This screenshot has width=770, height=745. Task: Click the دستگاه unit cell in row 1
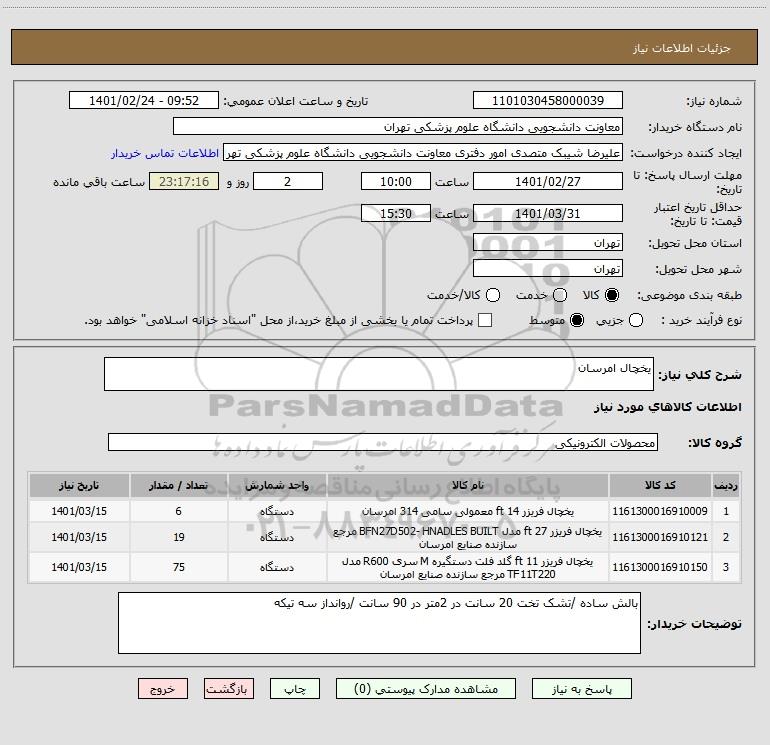pos(277,511)
